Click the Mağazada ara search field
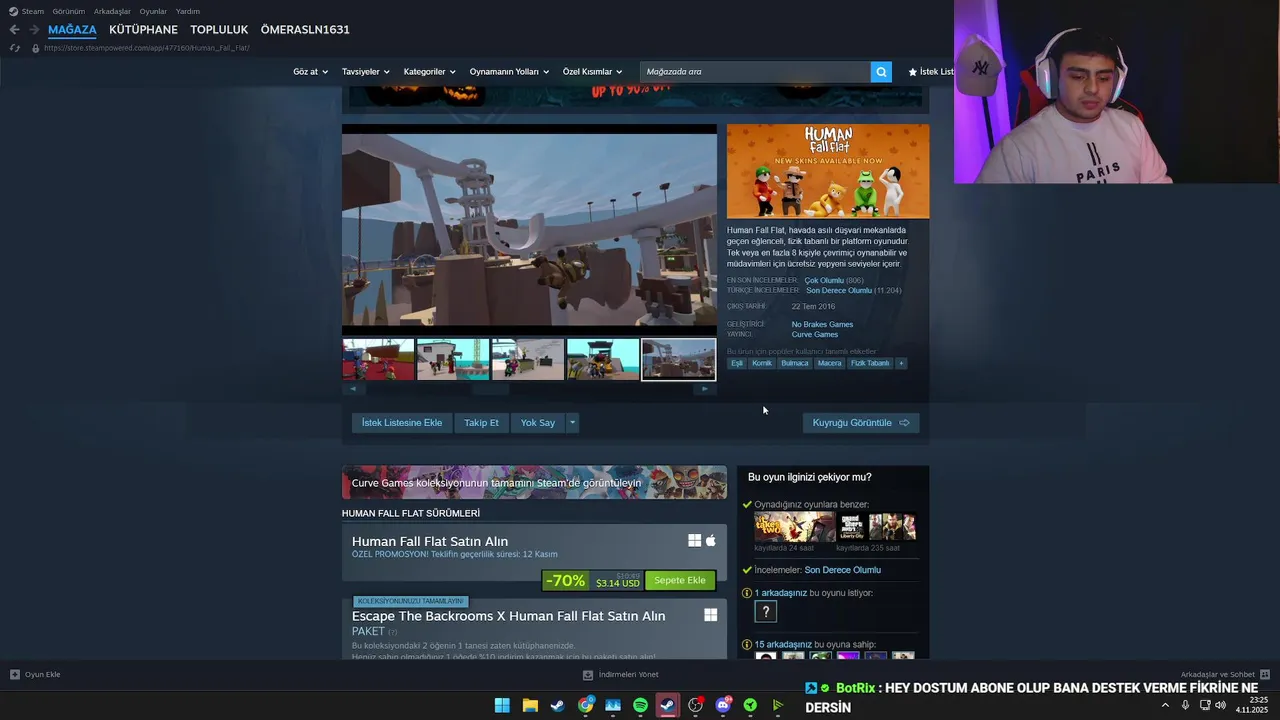 point(755,72)
